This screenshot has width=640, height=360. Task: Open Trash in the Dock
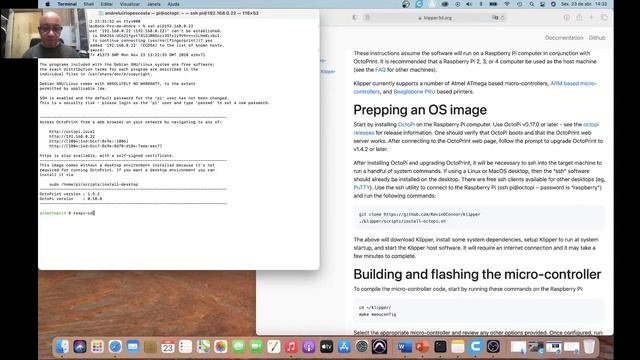(x=589, y=347)
